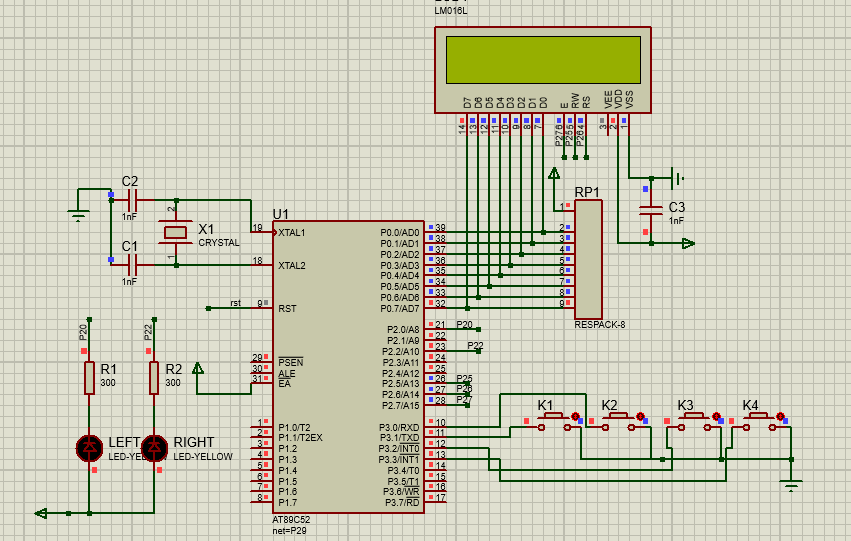
Task: Click the ALE pin name
Action: [287, 373]
